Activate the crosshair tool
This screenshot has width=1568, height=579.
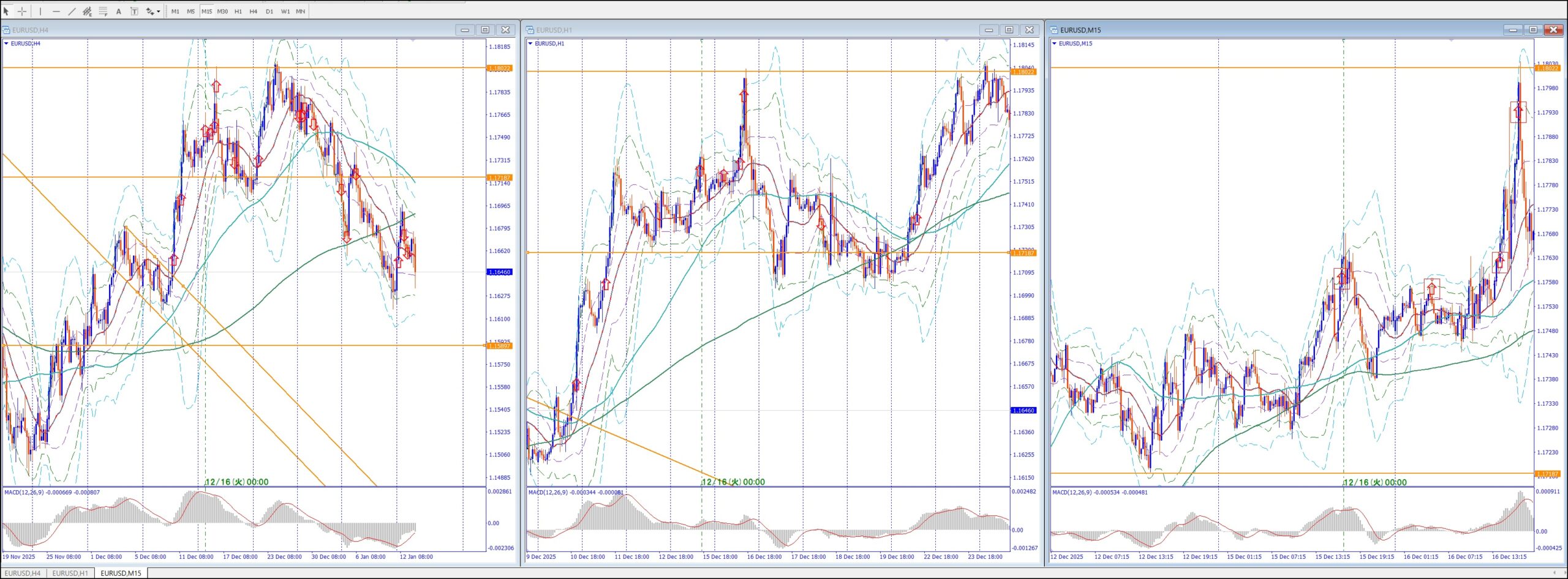tap(22, 11)
